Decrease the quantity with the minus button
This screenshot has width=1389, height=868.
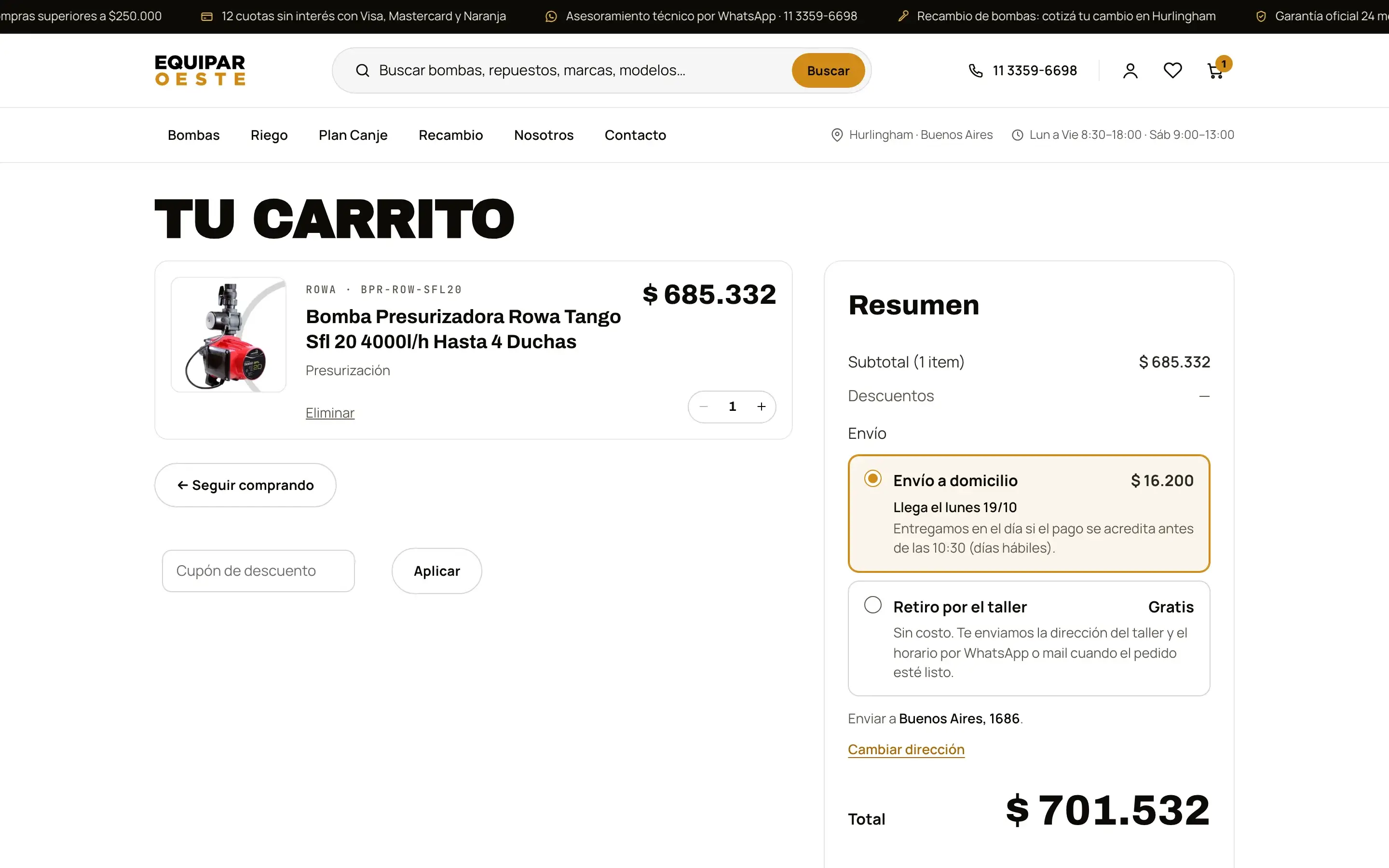(x=704, y=407)
